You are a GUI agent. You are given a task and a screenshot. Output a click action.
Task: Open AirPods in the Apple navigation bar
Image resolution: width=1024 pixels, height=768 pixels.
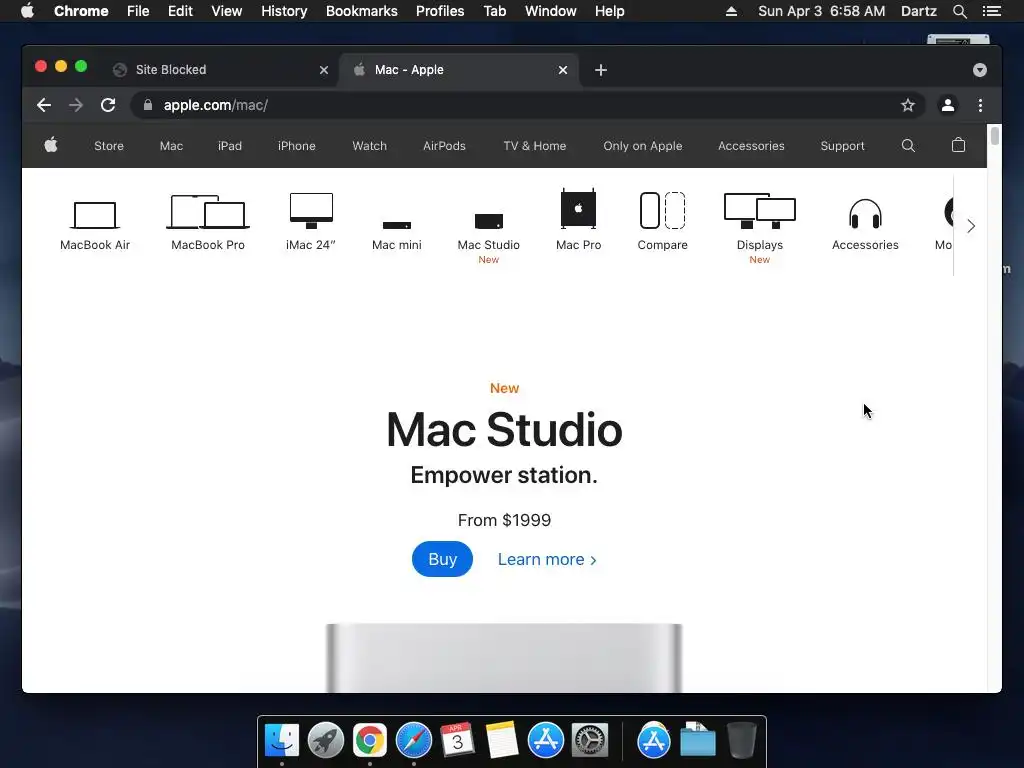(444, 146)
